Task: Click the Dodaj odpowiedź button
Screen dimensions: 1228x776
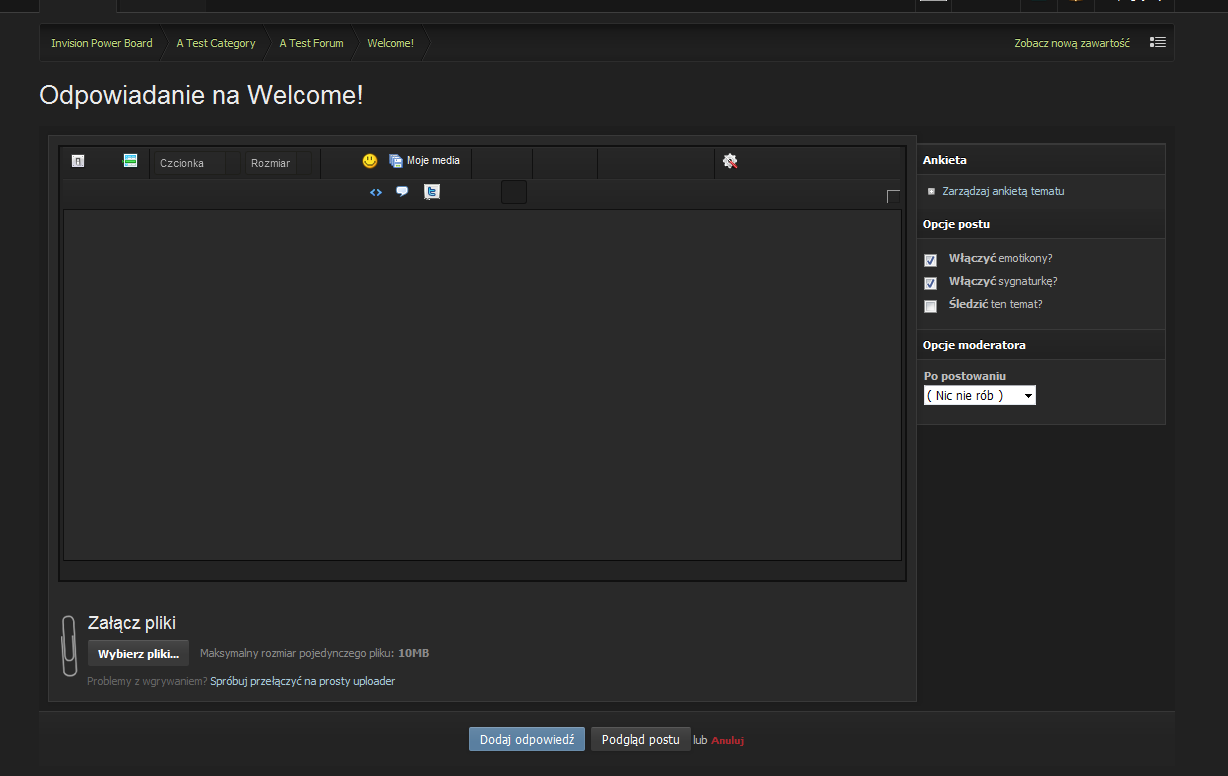Action: tap(526, 740)
